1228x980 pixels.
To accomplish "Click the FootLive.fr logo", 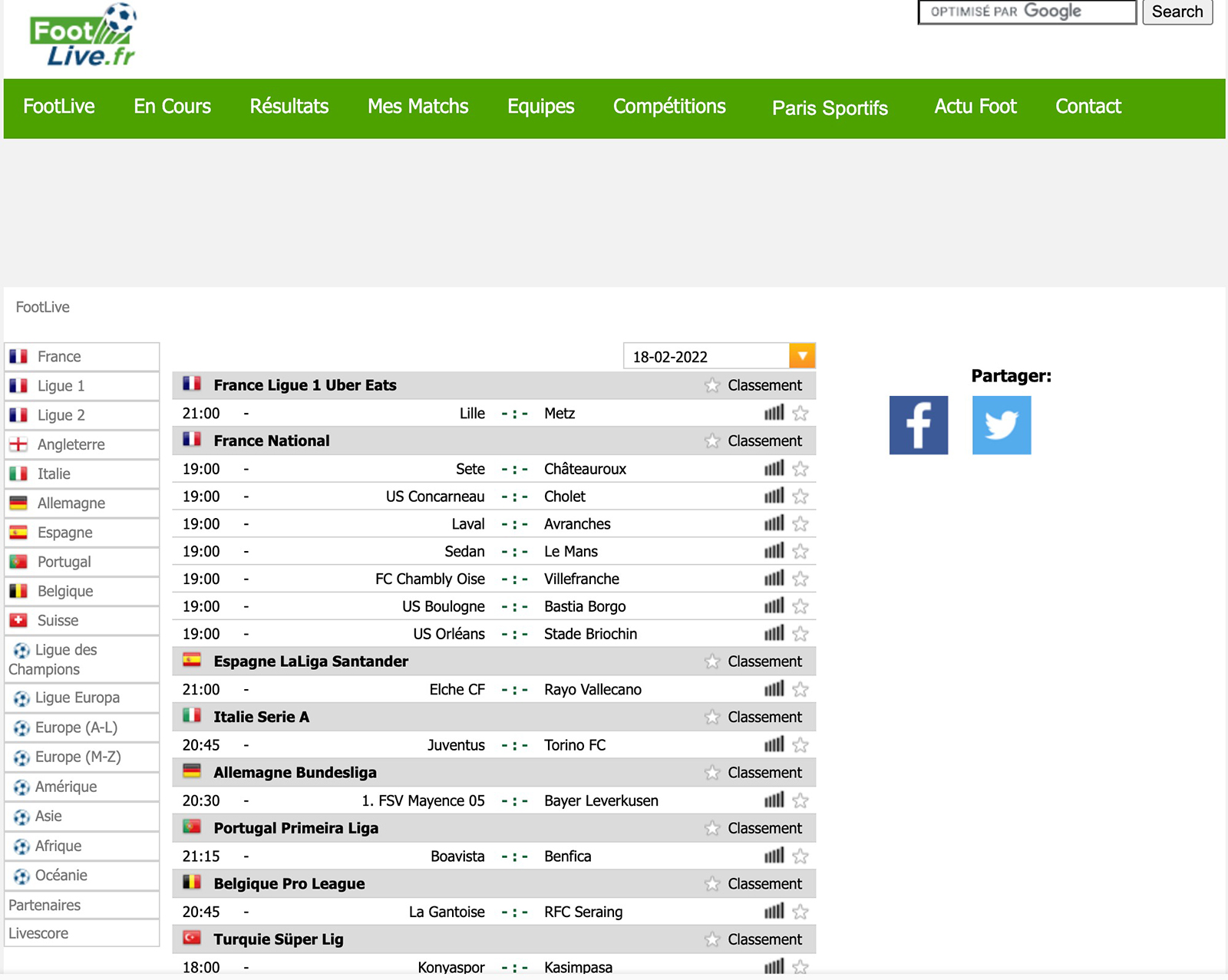I will click(84, 35).
